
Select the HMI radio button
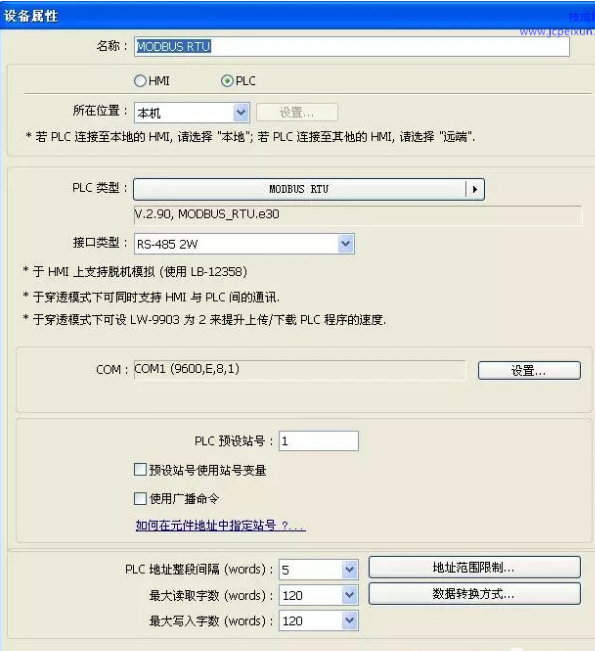(x=140, y=81)
